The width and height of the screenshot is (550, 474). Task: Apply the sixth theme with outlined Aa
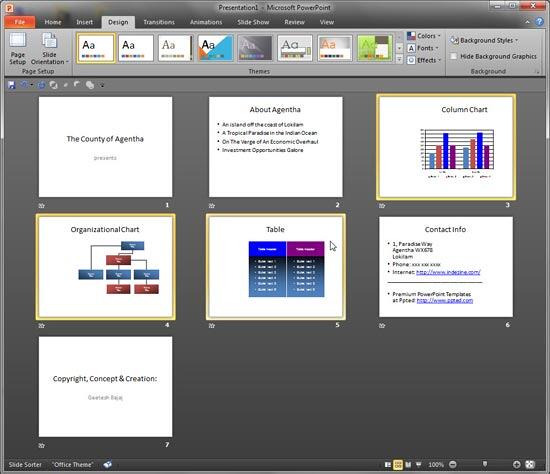[295, 48]
